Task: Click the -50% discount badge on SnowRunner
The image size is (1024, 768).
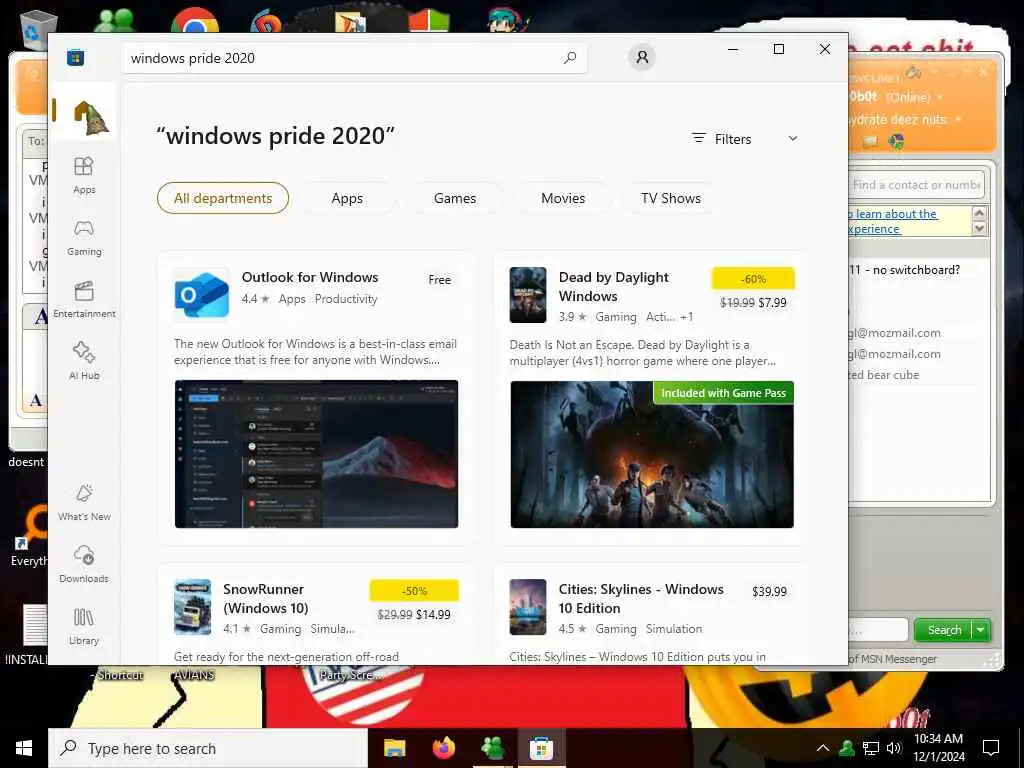Action: [414, 591]
